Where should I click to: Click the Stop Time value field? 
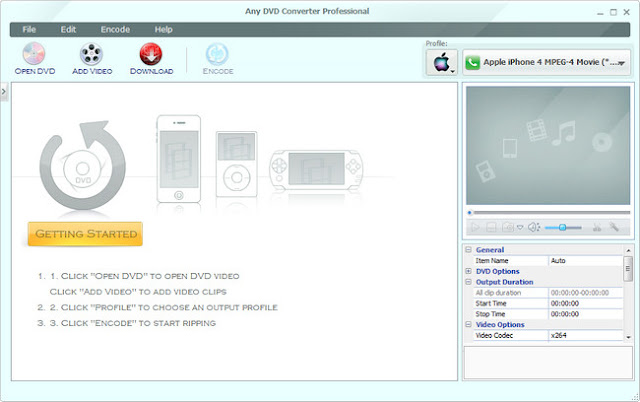585,314
